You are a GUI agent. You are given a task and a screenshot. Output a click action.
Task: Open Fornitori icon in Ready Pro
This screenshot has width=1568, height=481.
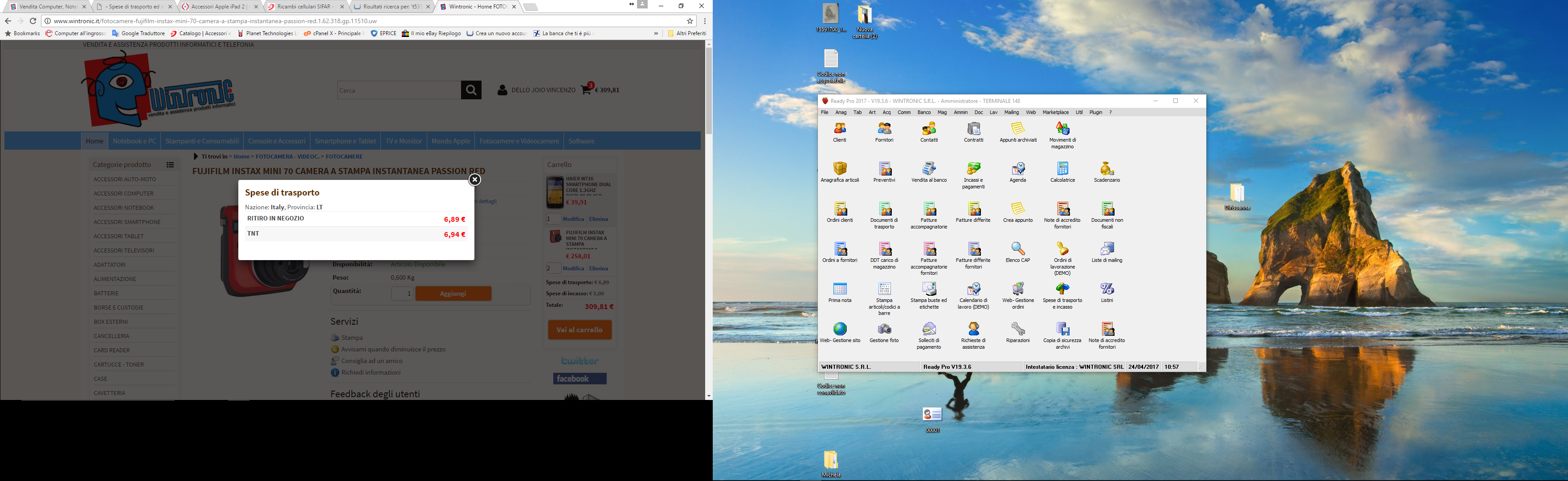coord(884,128)
